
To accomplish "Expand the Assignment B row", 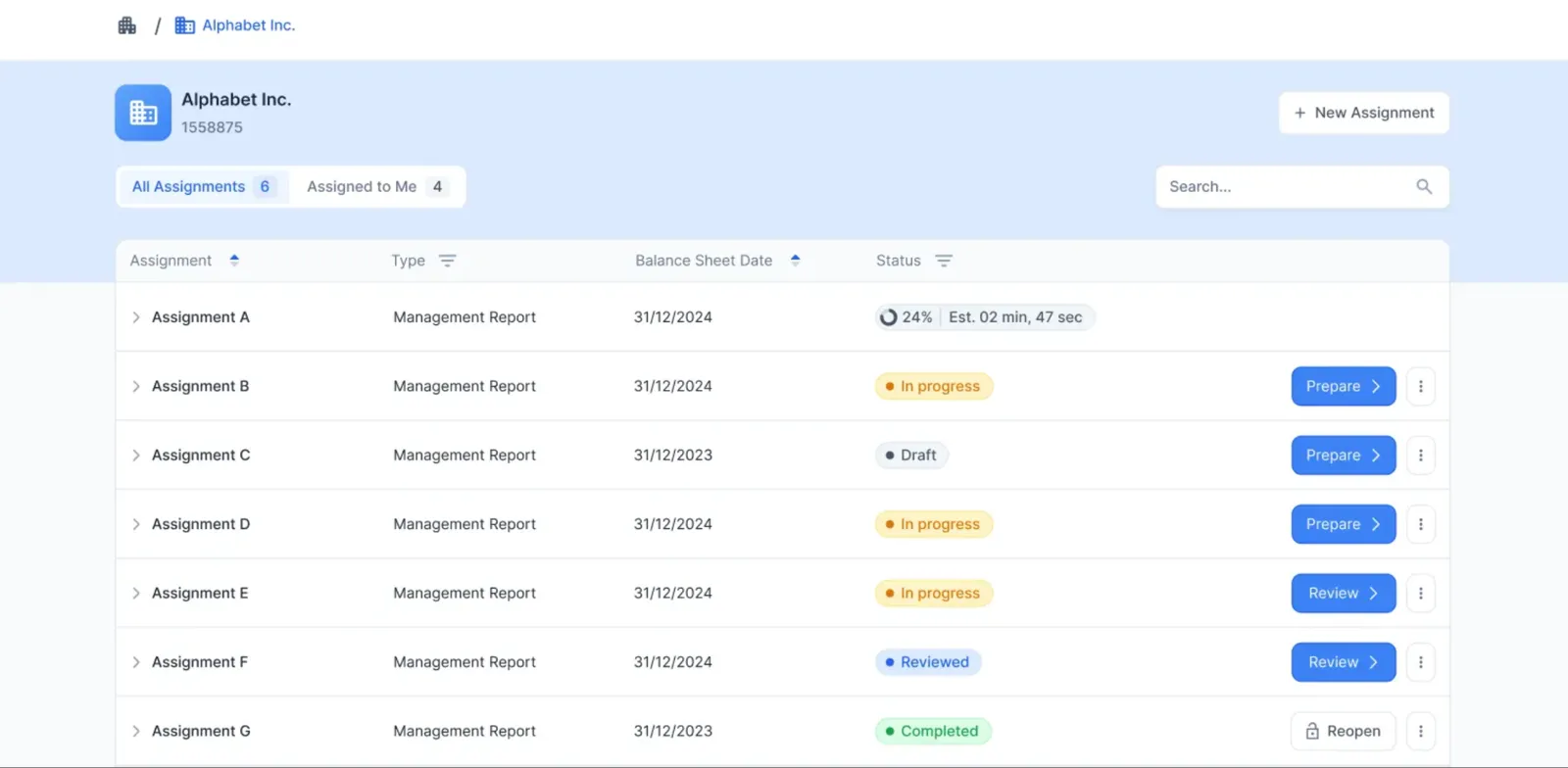I will [x=136, y=386].
